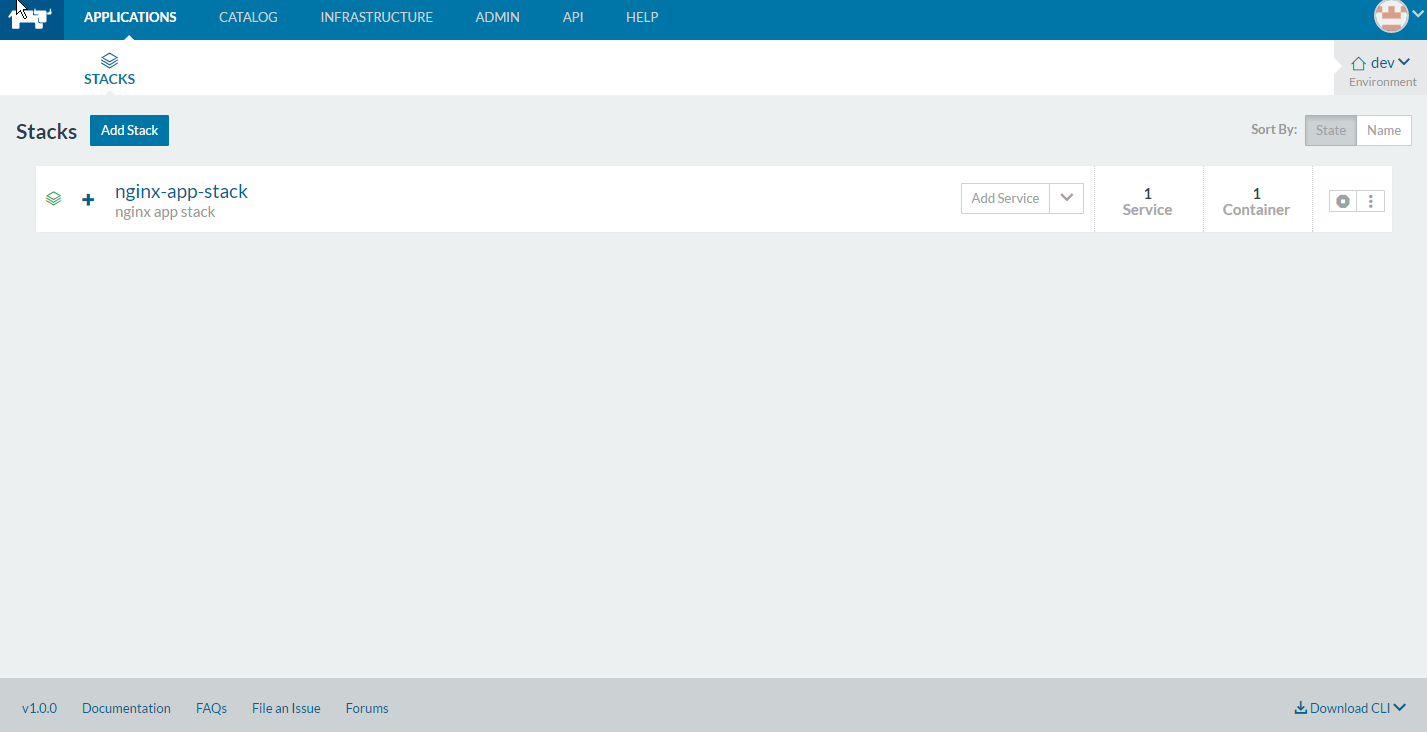This screenshot has height=732, width=1427.
Task: Open the dev environment dropdown
Action: coord(1390,63)
